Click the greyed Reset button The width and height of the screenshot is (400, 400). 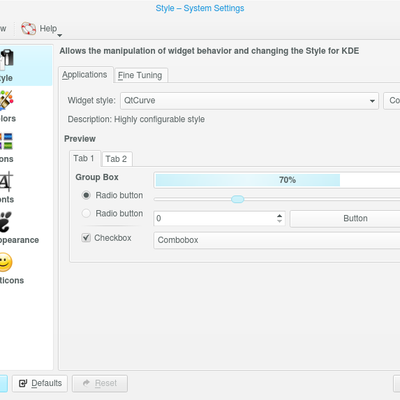click(x=100, y=383)
